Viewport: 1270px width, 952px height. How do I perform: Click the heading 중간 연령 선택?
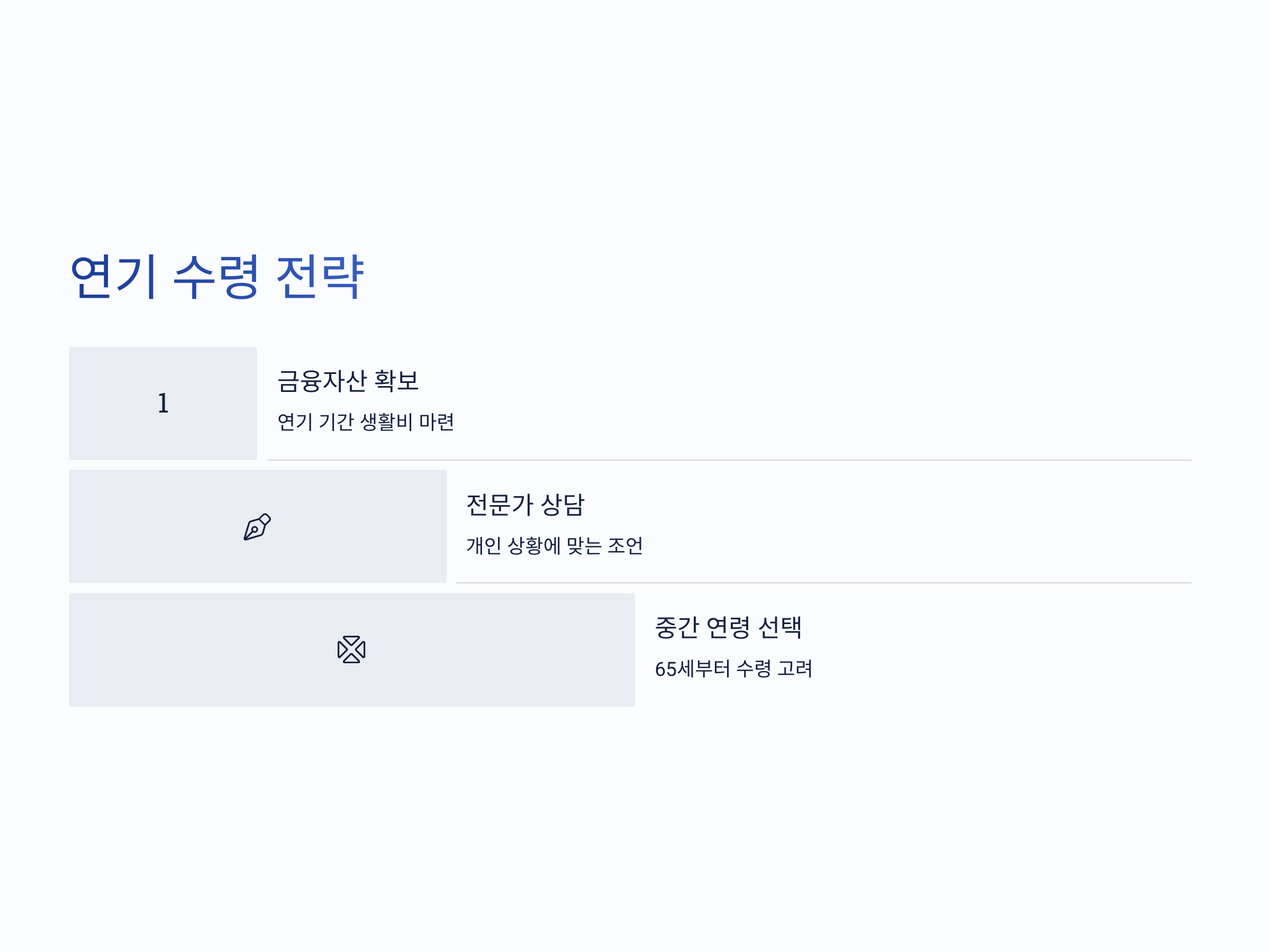pyautogui.click(x=728, y=627)
